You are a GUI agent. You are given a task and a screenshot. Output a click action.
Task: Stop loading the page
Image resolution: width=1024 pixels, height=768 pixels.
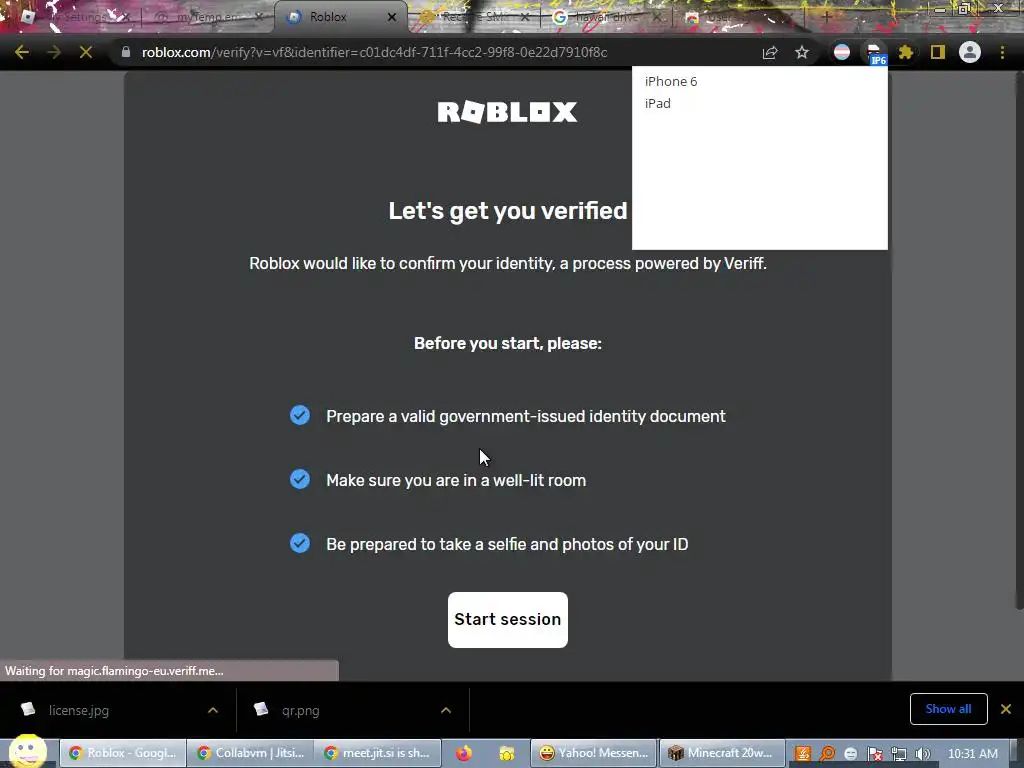[x=86, y=52]
